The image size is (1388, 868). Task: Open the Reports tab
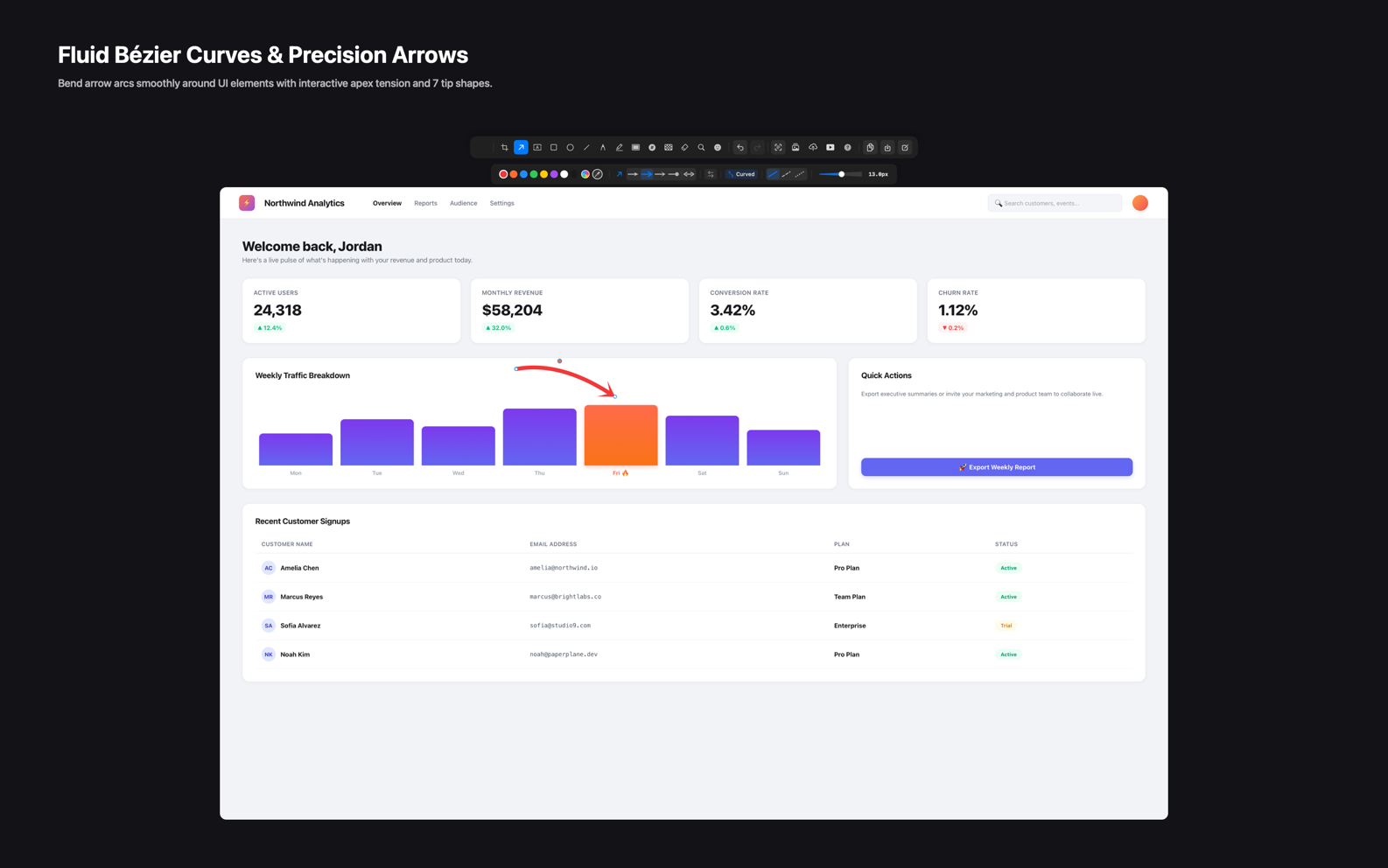(x=425, y=203)
